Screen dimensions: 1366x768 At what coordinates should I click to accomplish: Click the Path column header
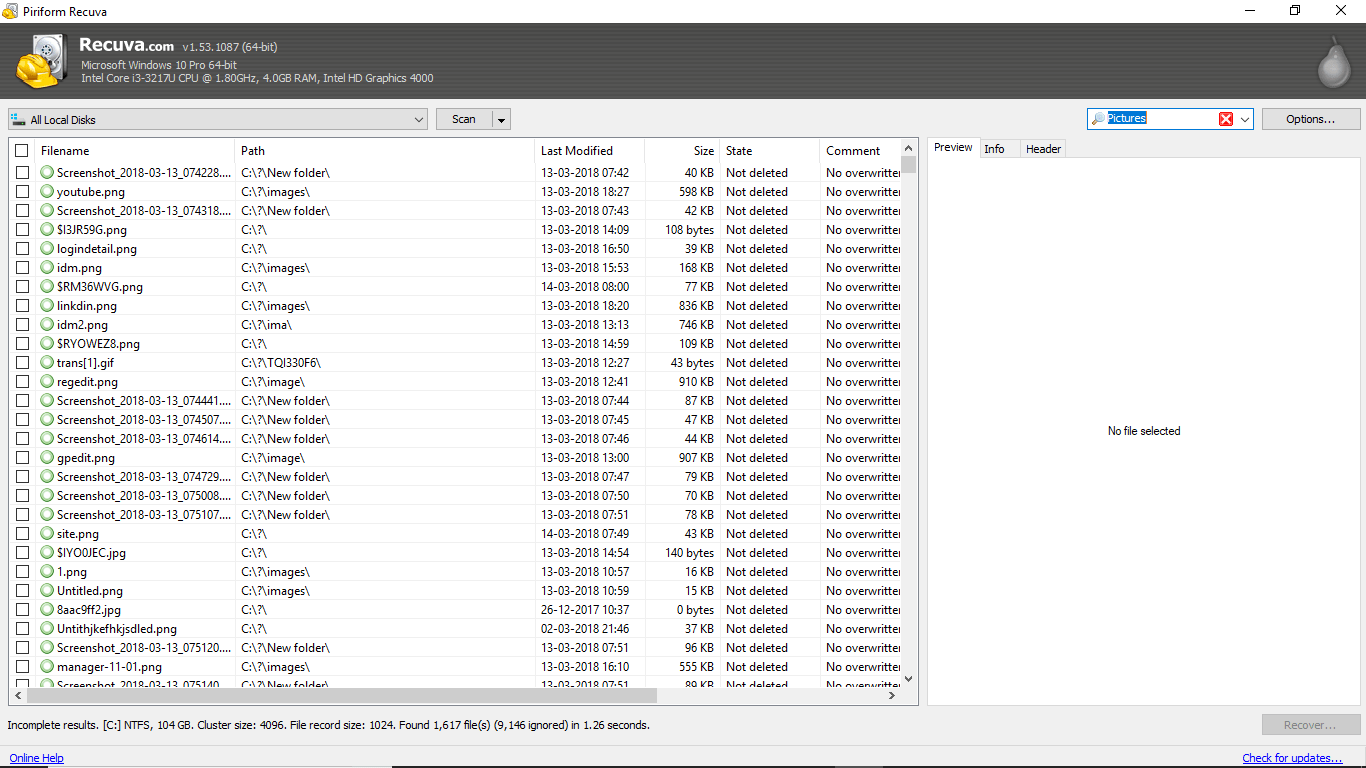point(385,151)
